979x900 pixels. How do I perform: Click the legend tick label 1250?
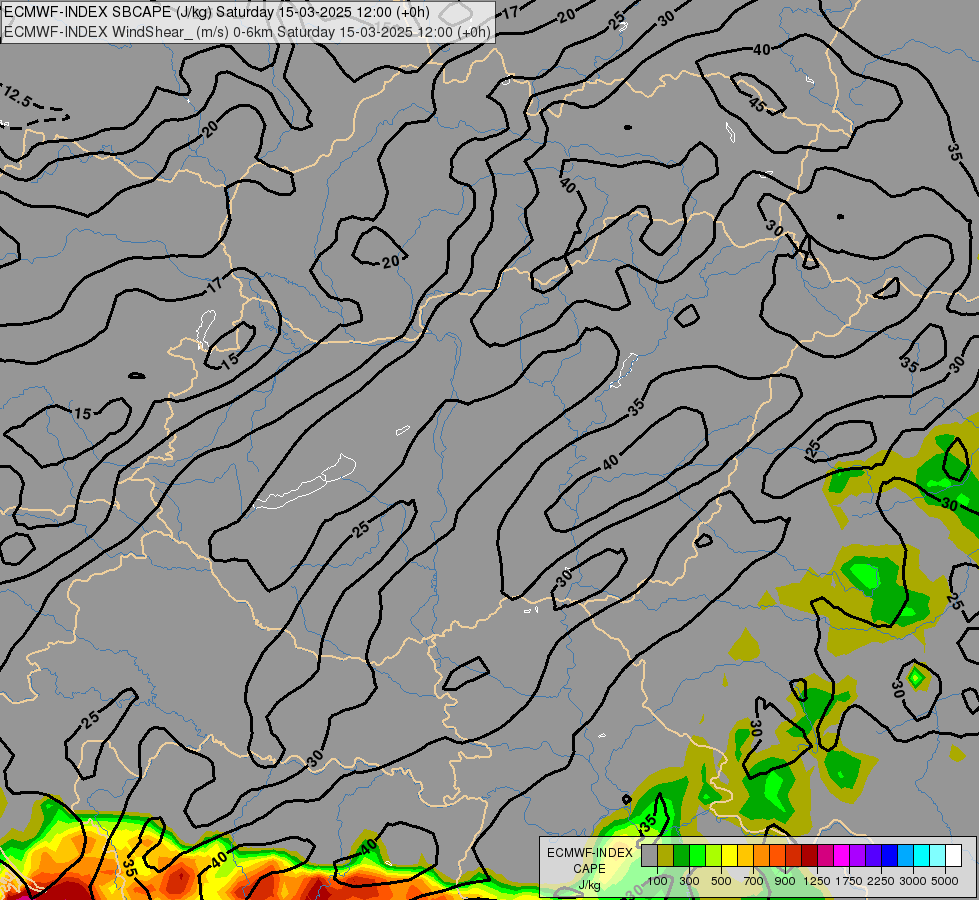click(x=817, y=881)
